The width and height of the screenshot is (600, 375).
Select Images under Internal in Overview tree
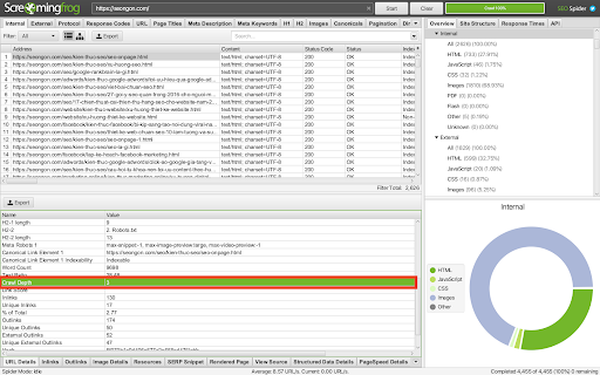475,85
